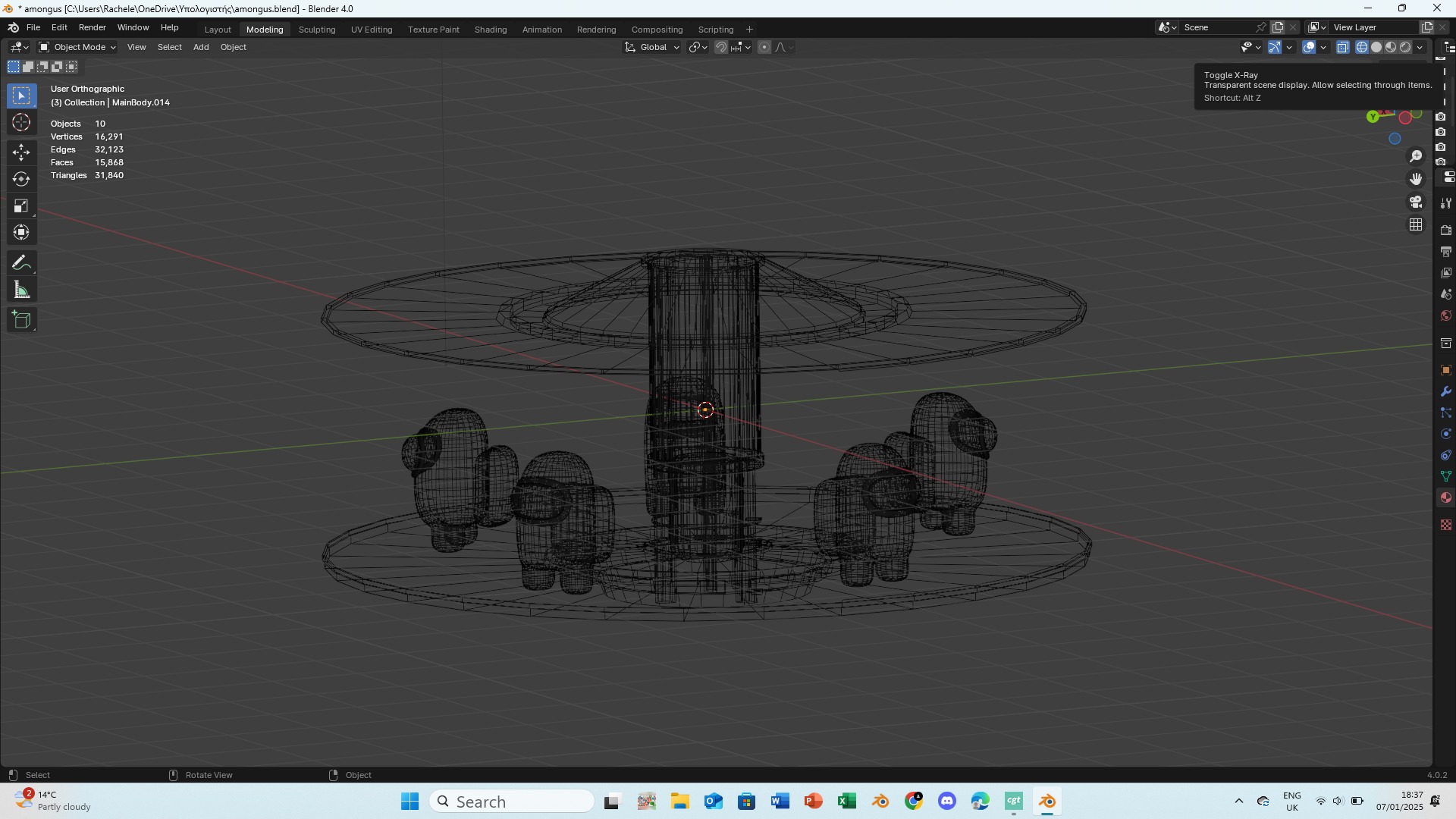
Task: Open the Collection properties tab
Action: click(x=1446, y=344)
